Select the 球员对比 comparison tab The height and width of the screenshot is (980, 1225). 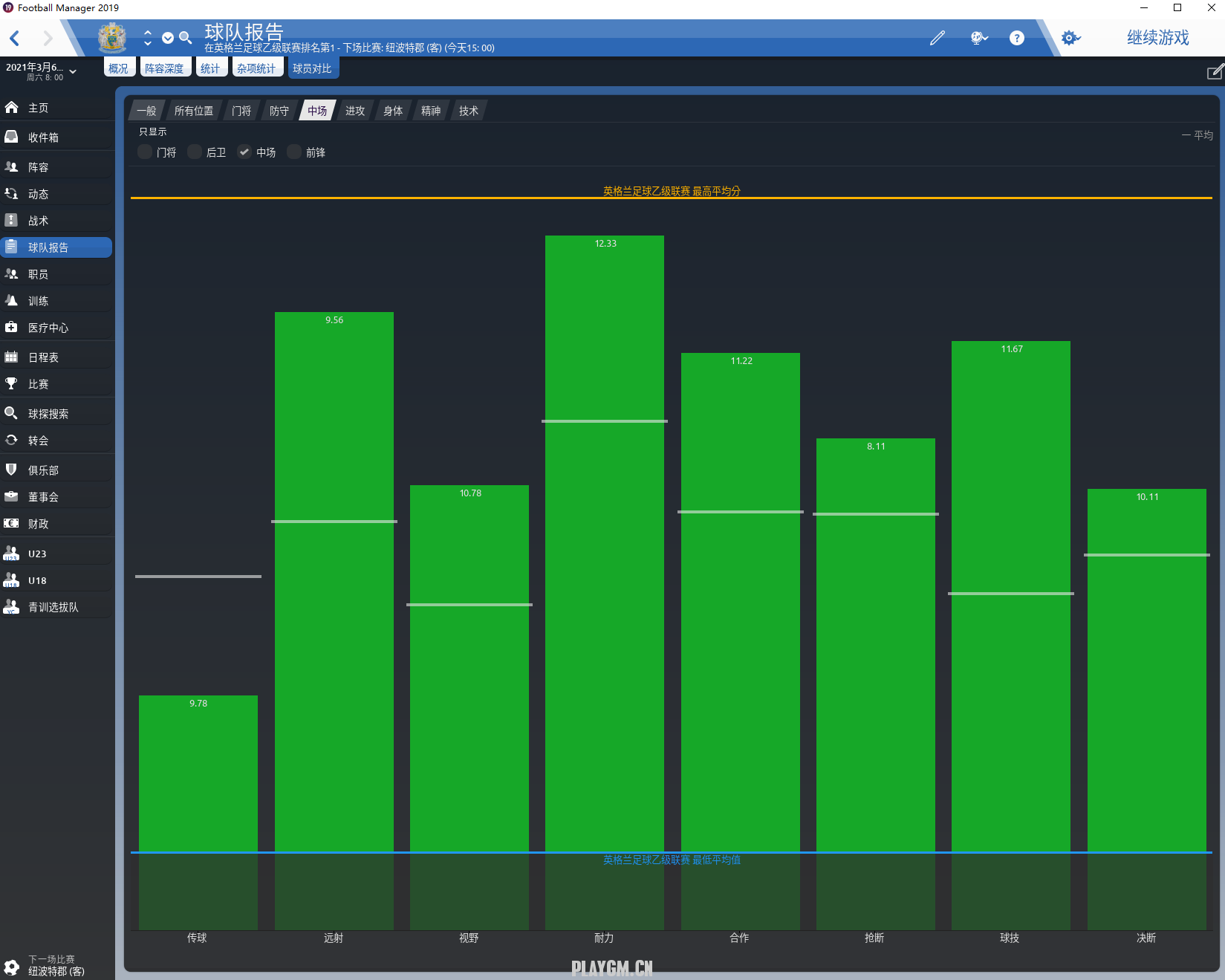pyautogui.click(x=312, y=68)
